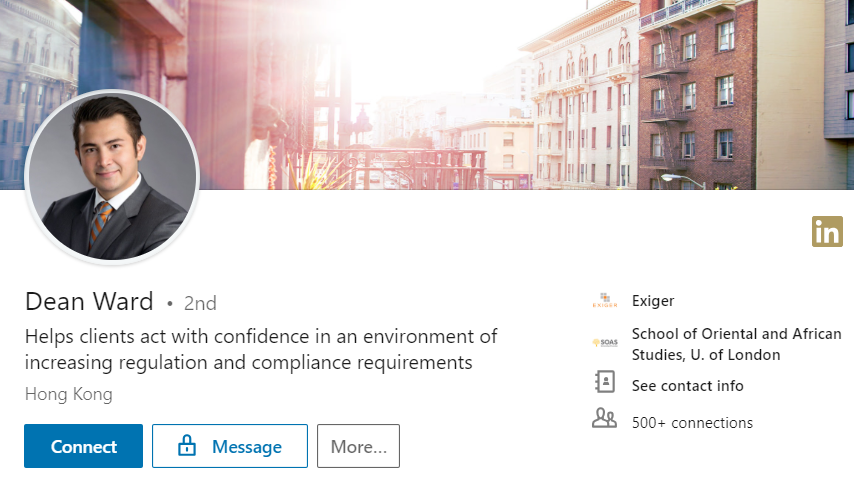Click the 2nd degree connection badge
This screenshot has height=477, width=854.
(x=200, y=303)
